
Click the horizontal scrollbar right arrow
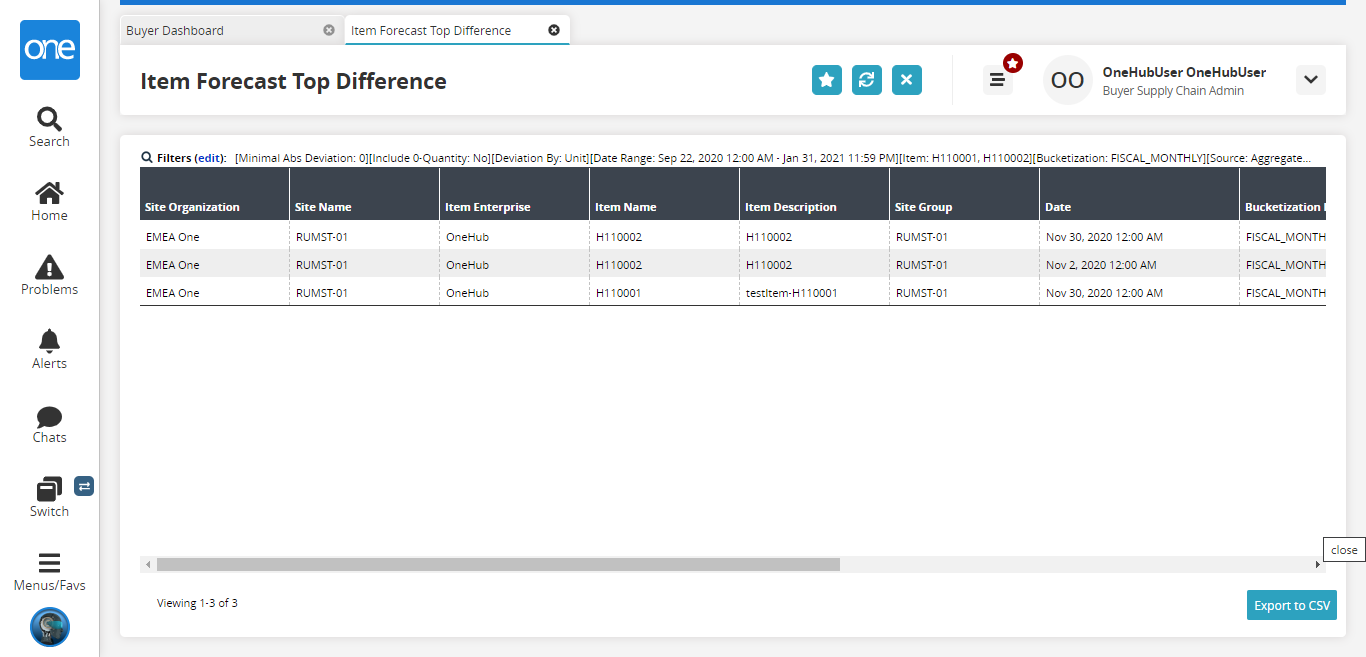[1317, 565]
